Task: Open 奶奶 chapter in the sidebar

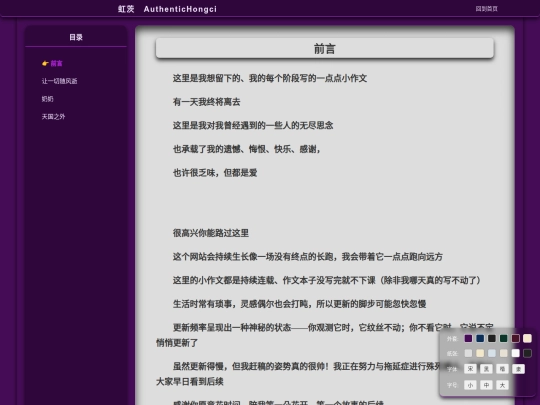Action: pyautogui.click(x=48, y=99)
